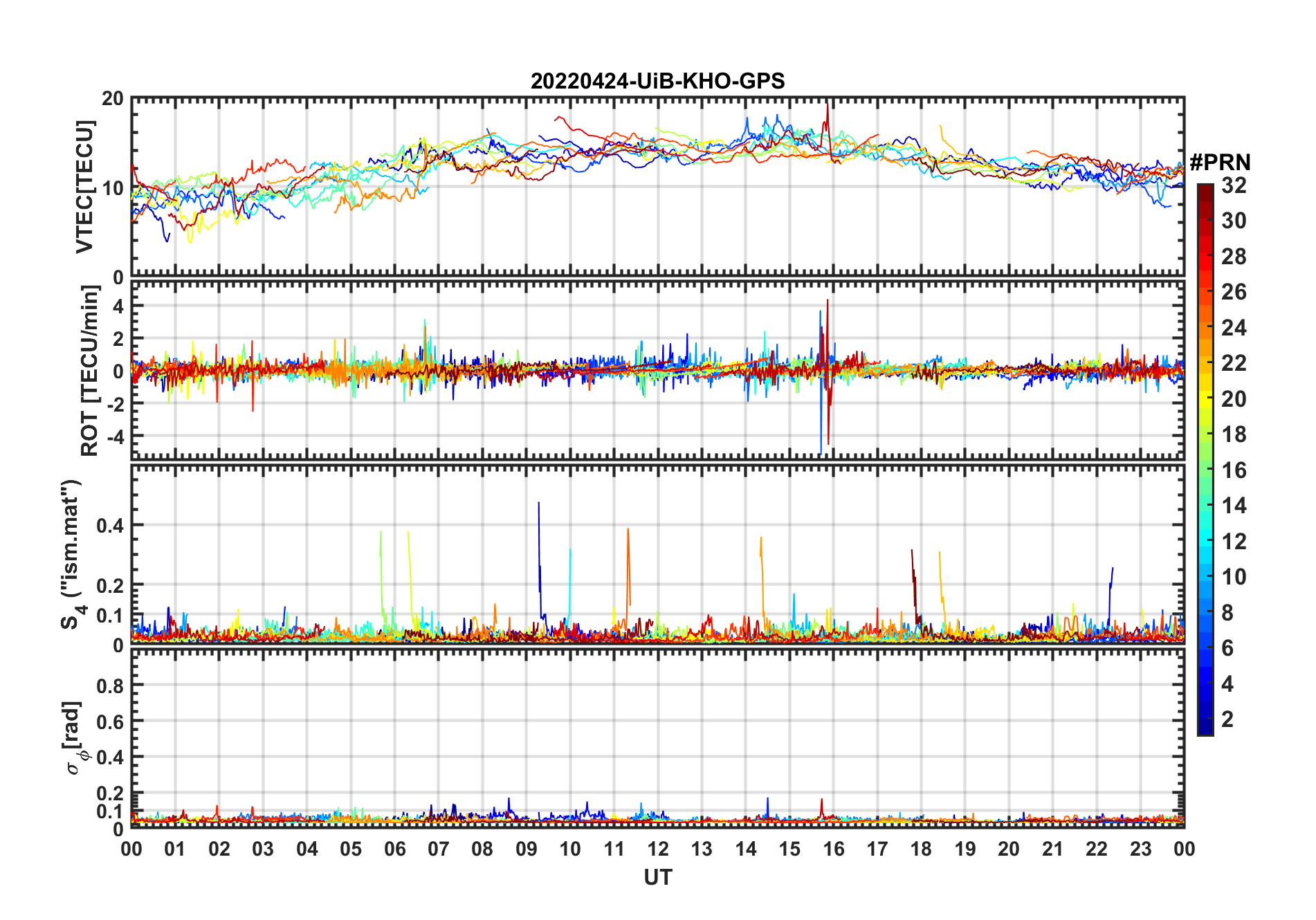Pick the dark blue colorbar band at PRN 2

coord(1205,719)
